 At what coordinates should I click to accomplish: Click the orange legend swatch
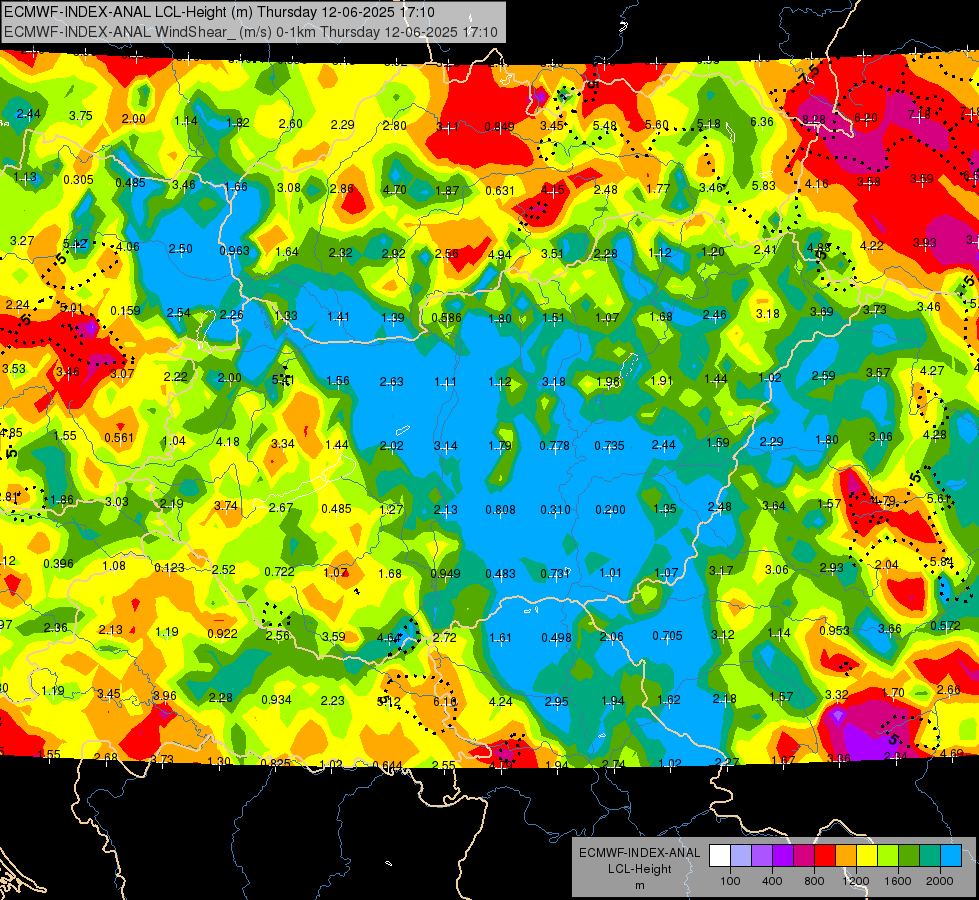point(846,856)
